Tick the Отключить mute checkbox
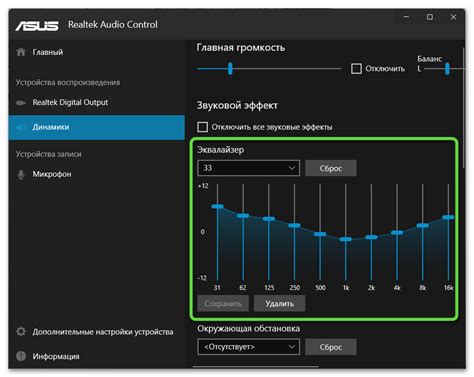Image resolution: width=474 pixels, height=377 pixels. tap(356, 69)
